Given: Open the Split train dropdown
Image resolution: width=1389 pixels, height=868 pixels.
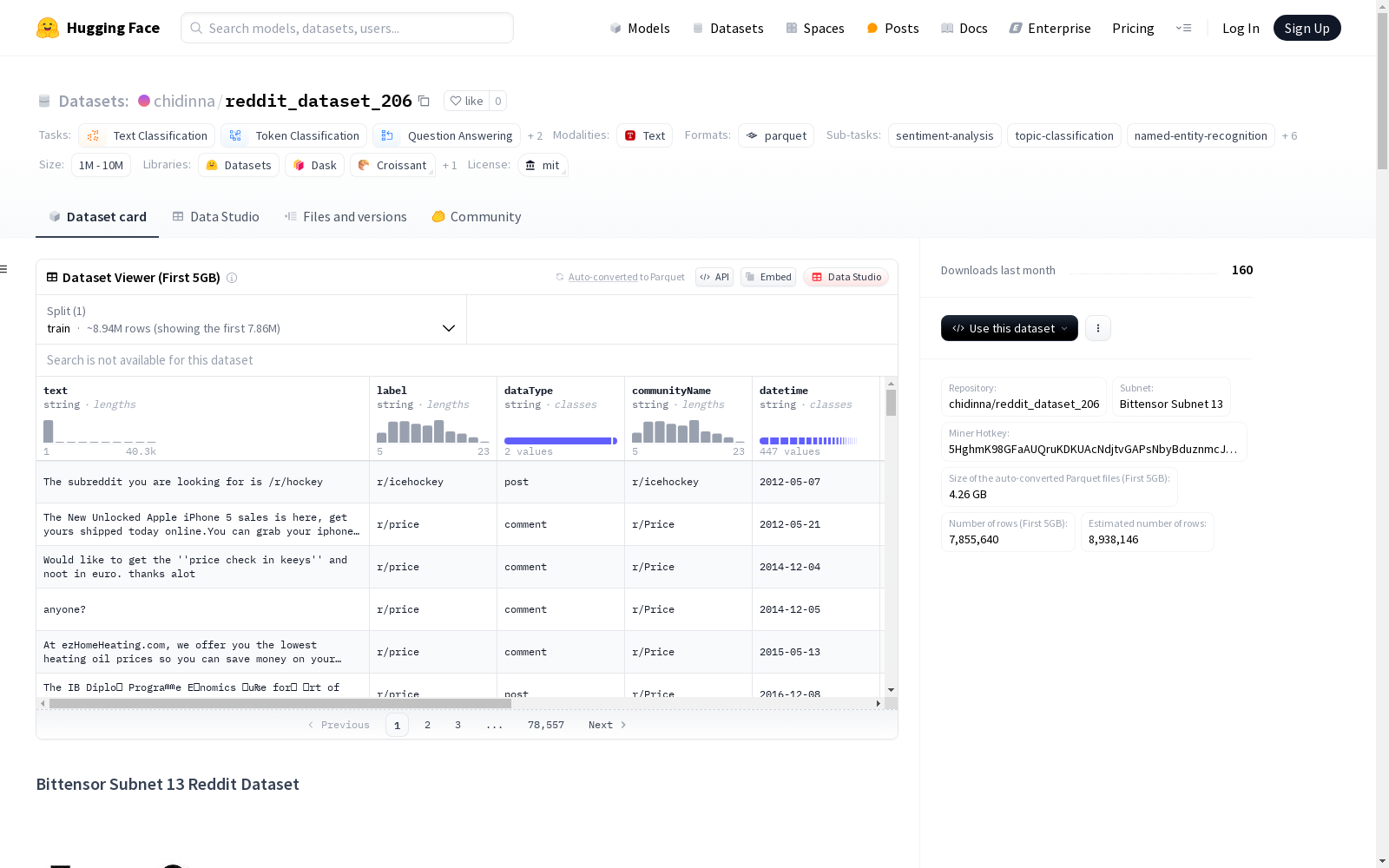Looking at the screenshot, I should 251,319.
